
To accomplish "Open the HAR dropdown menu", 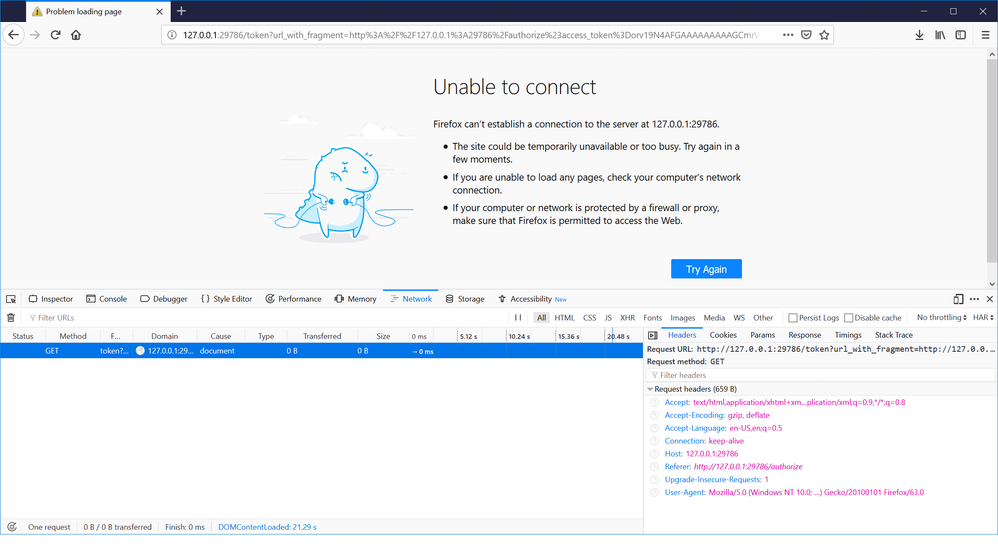I will click(983, 318).
